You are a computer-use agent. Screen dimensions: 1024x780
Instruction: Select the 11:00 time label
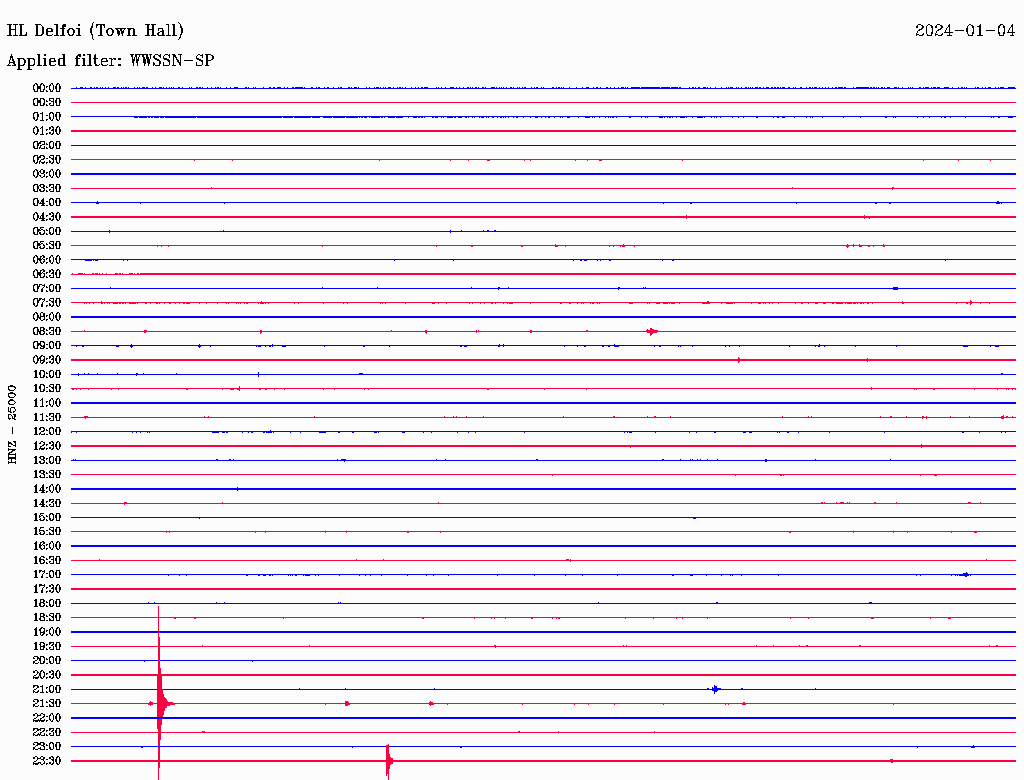[x=47, y=403]
